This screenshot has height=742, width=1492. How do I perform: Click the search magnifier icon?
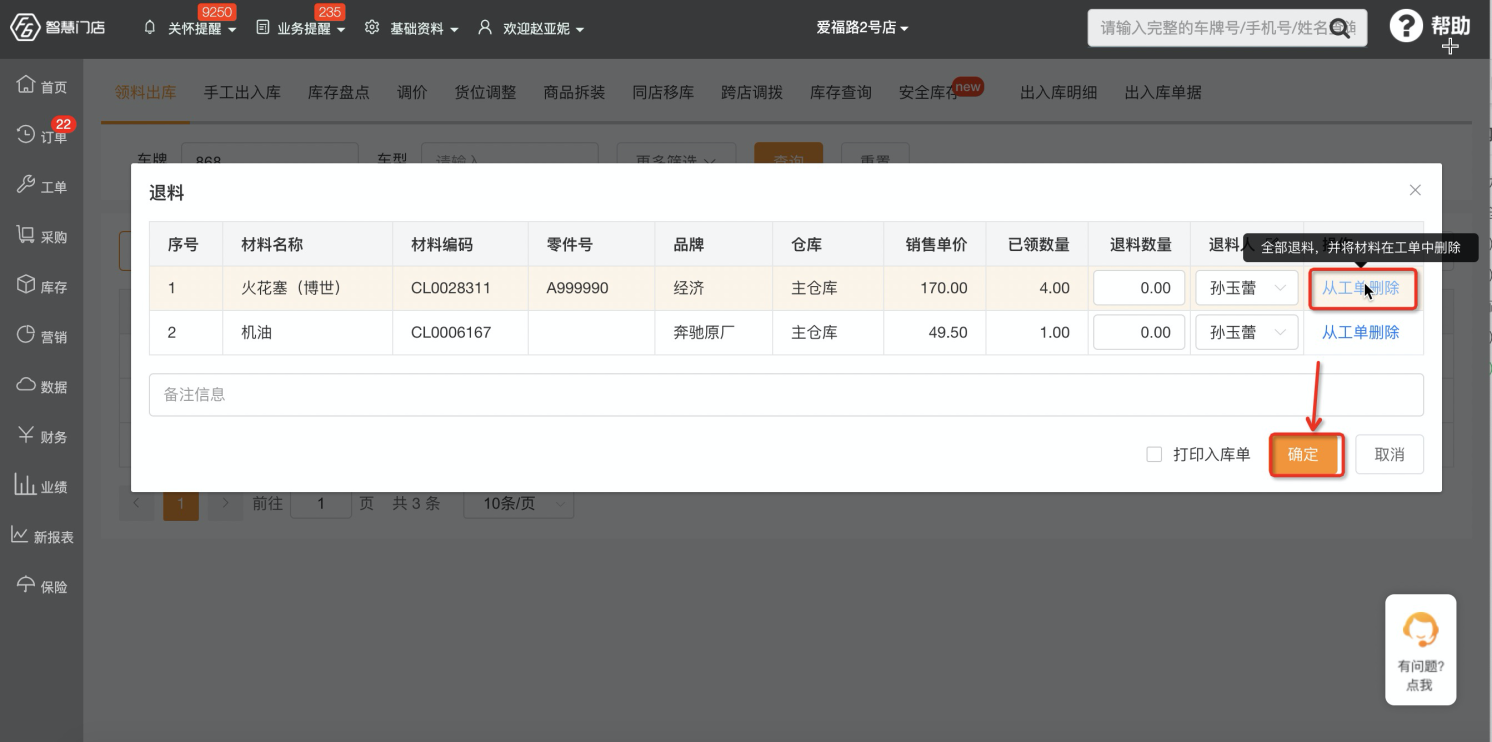(x=1339, y=28)
